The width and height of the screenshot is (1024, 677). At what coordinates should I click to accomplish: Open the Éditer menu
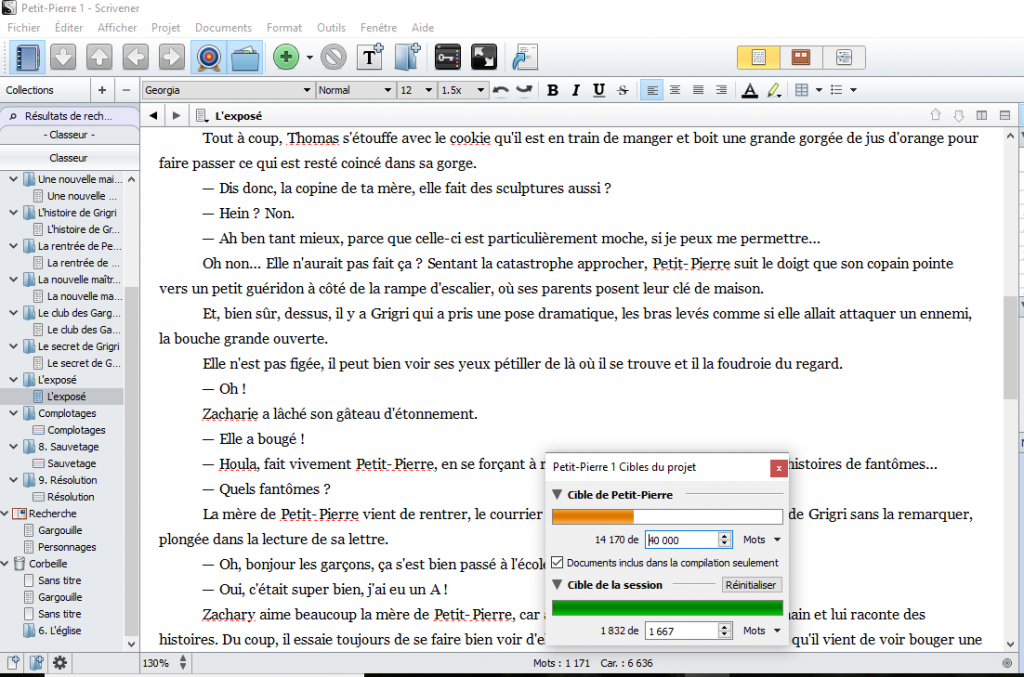coord(69,27)
